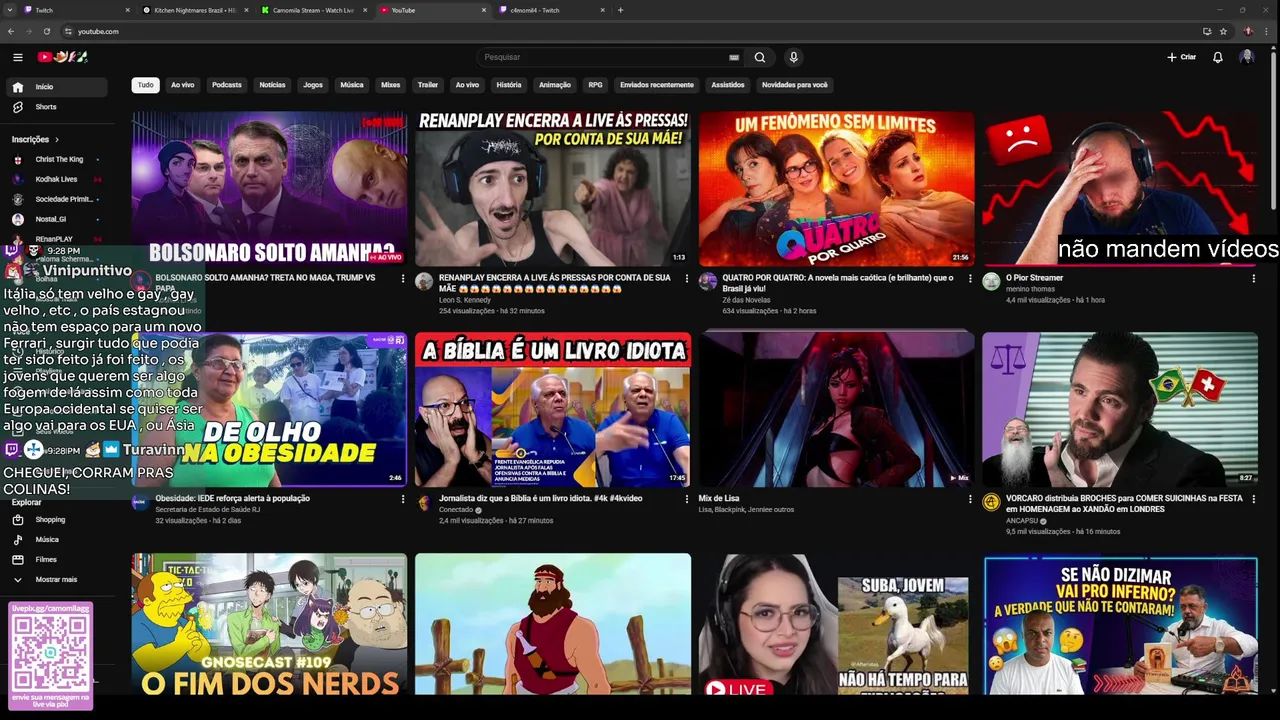The width and height of the screenshot is (1280, 720).
Task: Select Enviados recentemente chip
Action: 657,85
